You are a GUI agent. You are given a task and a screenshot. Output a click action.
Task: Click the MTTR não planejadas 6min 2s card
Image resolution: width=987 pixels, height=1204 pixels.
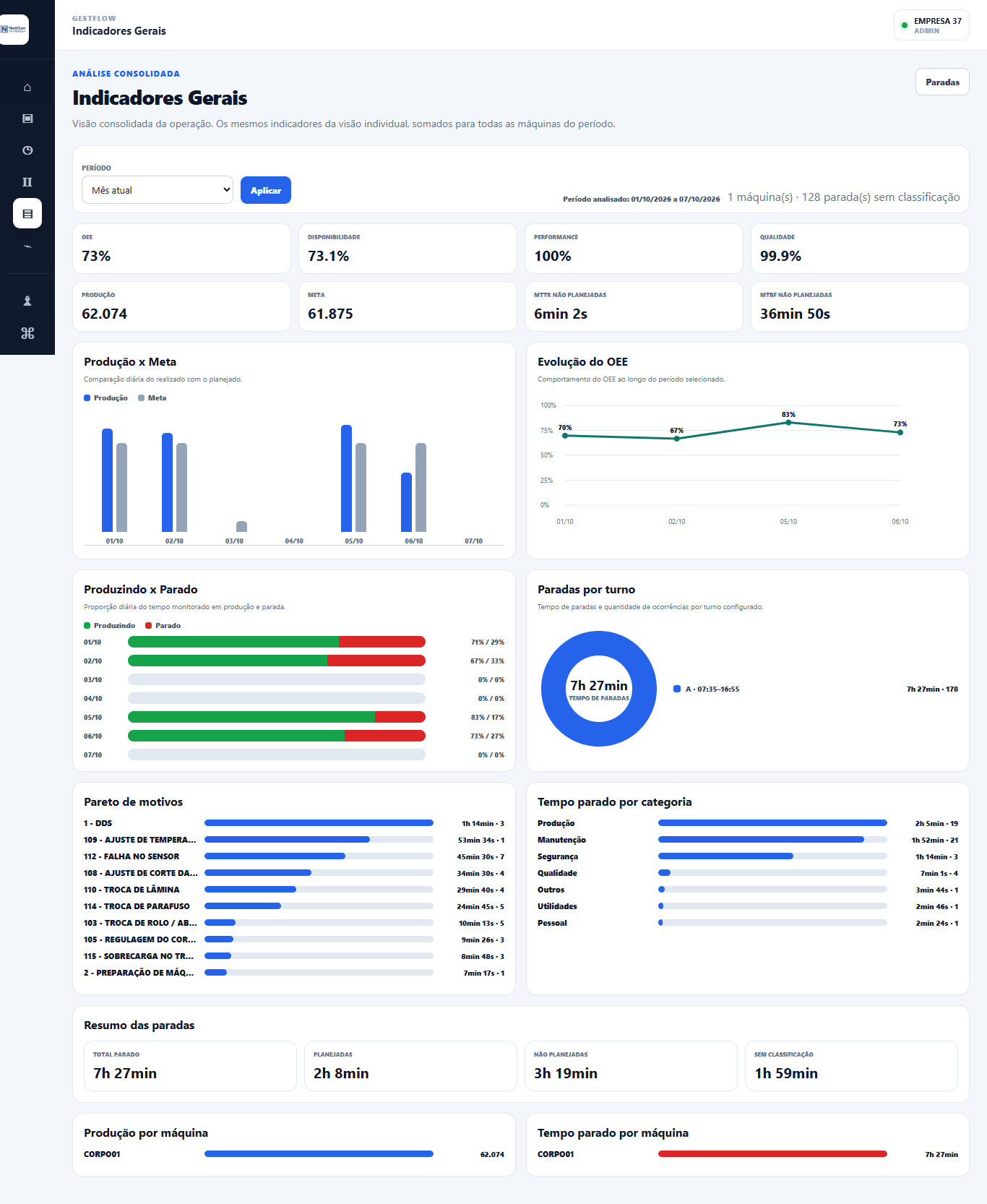click(634, 306)
